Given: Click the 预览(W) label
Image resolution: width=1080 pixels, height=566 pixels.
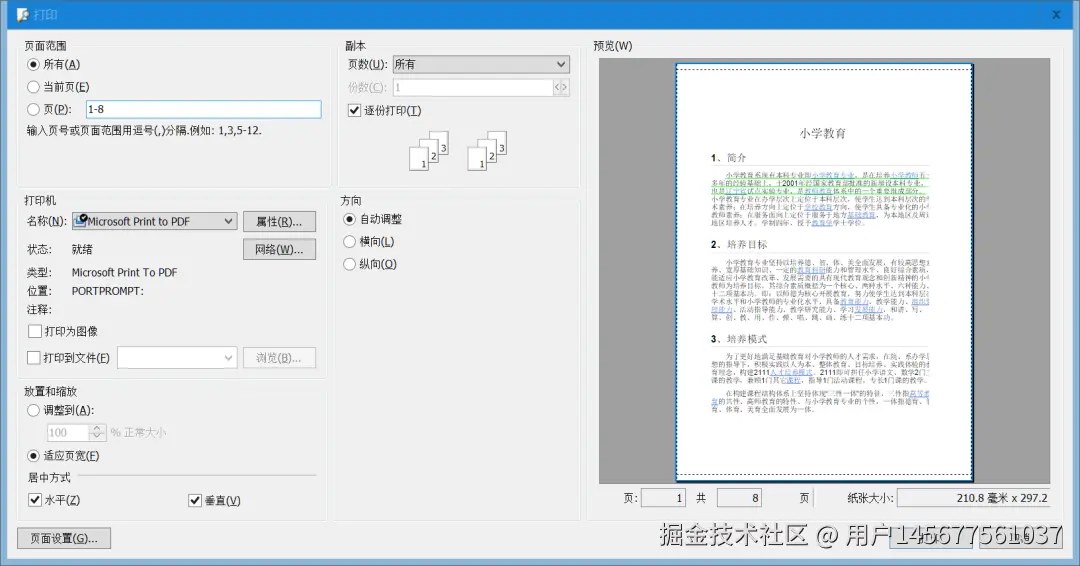Looking at the screenshot, I should [x=612, y=46].
